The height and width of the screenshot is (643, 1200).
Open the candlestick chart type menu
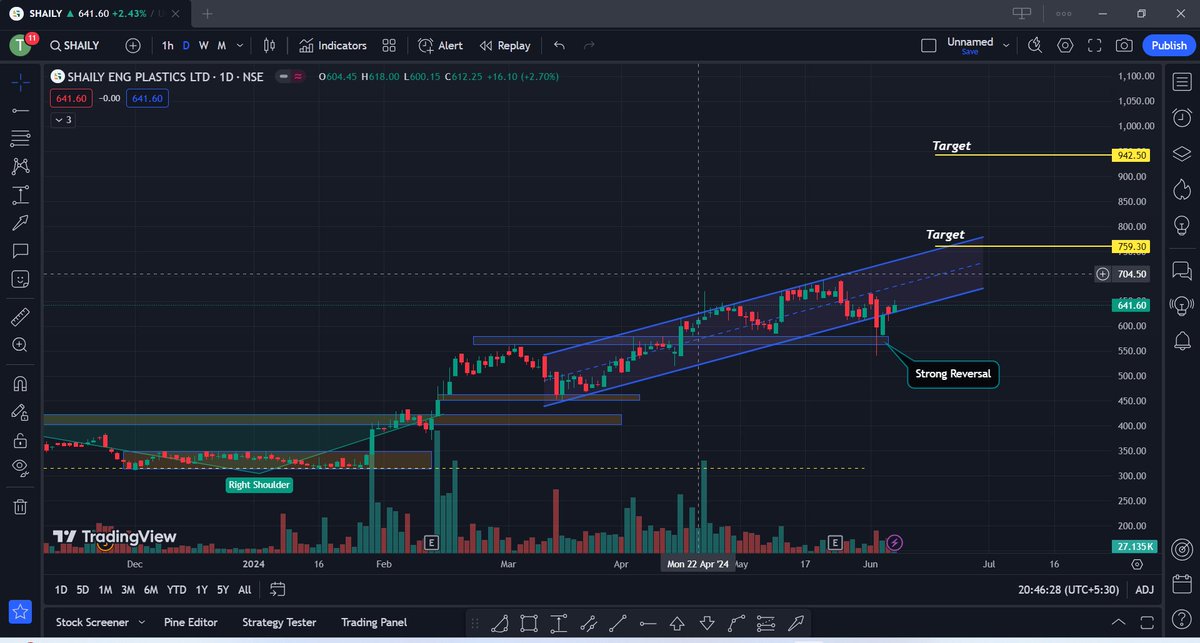coord(269,45)
